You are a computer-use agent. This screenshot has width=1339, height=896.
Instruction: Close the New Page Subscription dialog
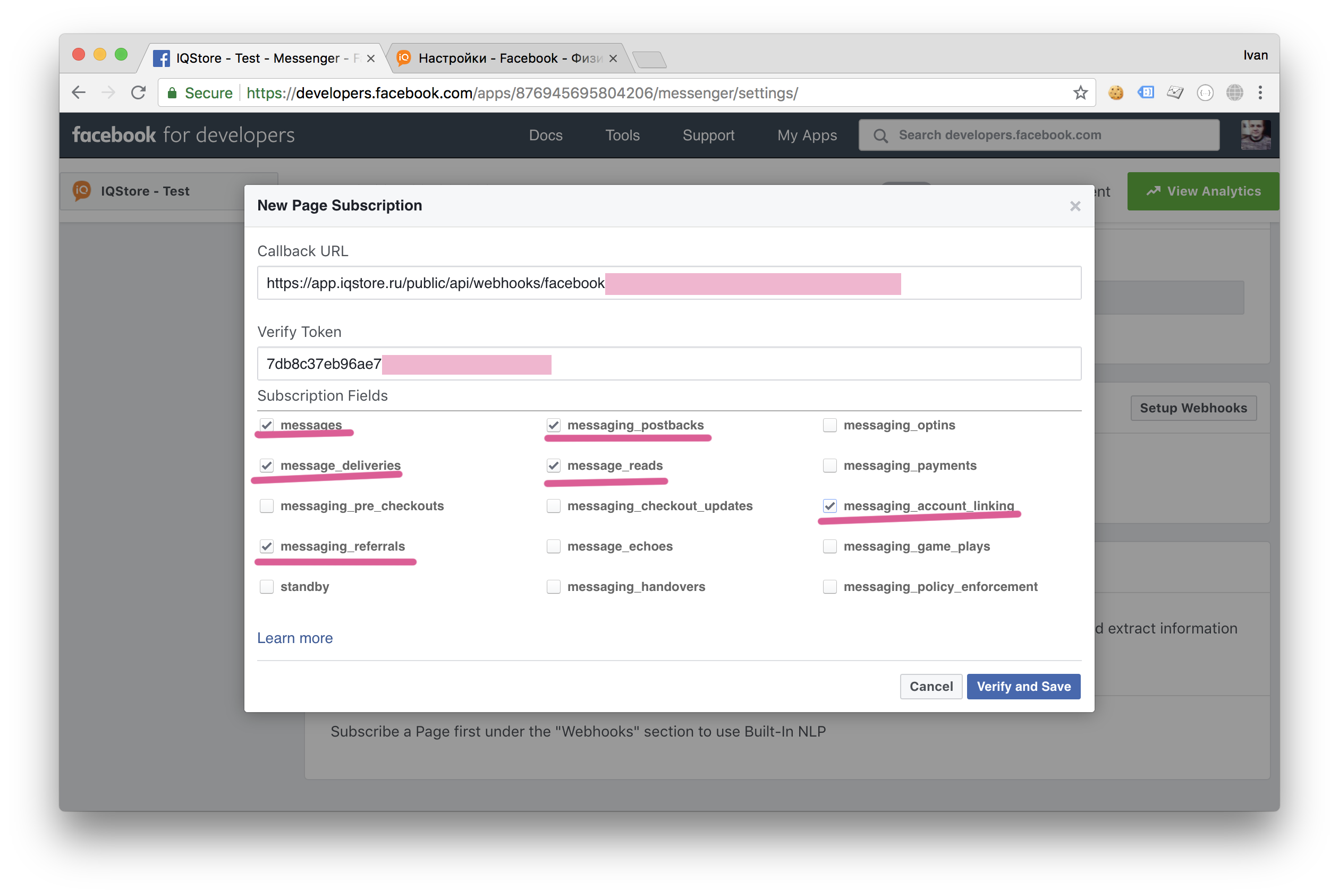click(x=1075, y=206)
